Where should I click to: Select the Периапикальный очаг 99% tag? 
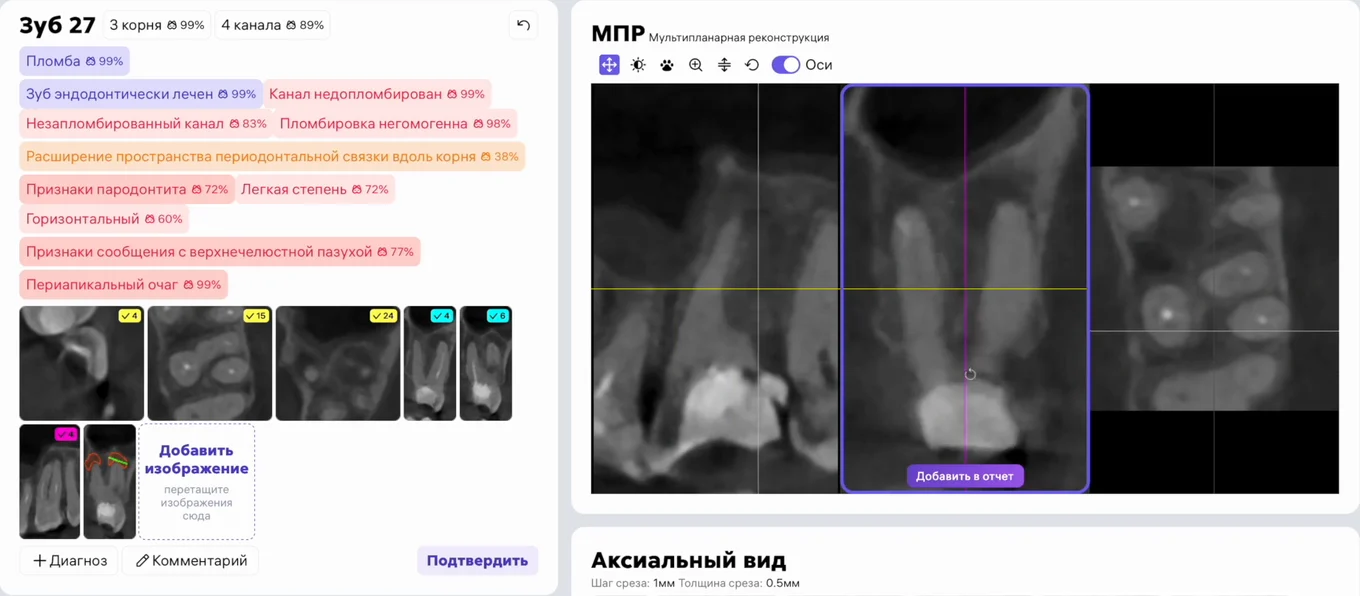coord(124,285)
